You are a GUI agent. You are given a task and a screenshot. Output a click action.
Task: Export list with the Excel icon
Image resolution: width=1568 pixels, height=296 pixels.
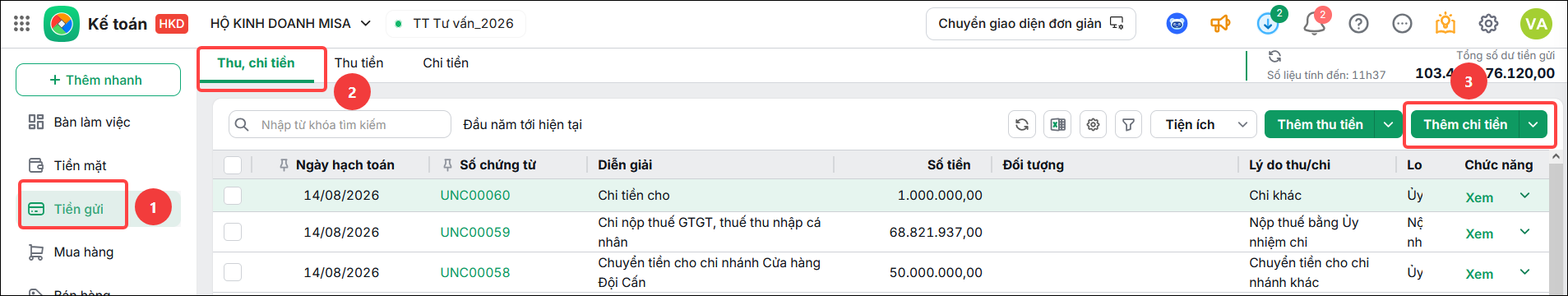pyautogui.click(x=1057, y=125)
